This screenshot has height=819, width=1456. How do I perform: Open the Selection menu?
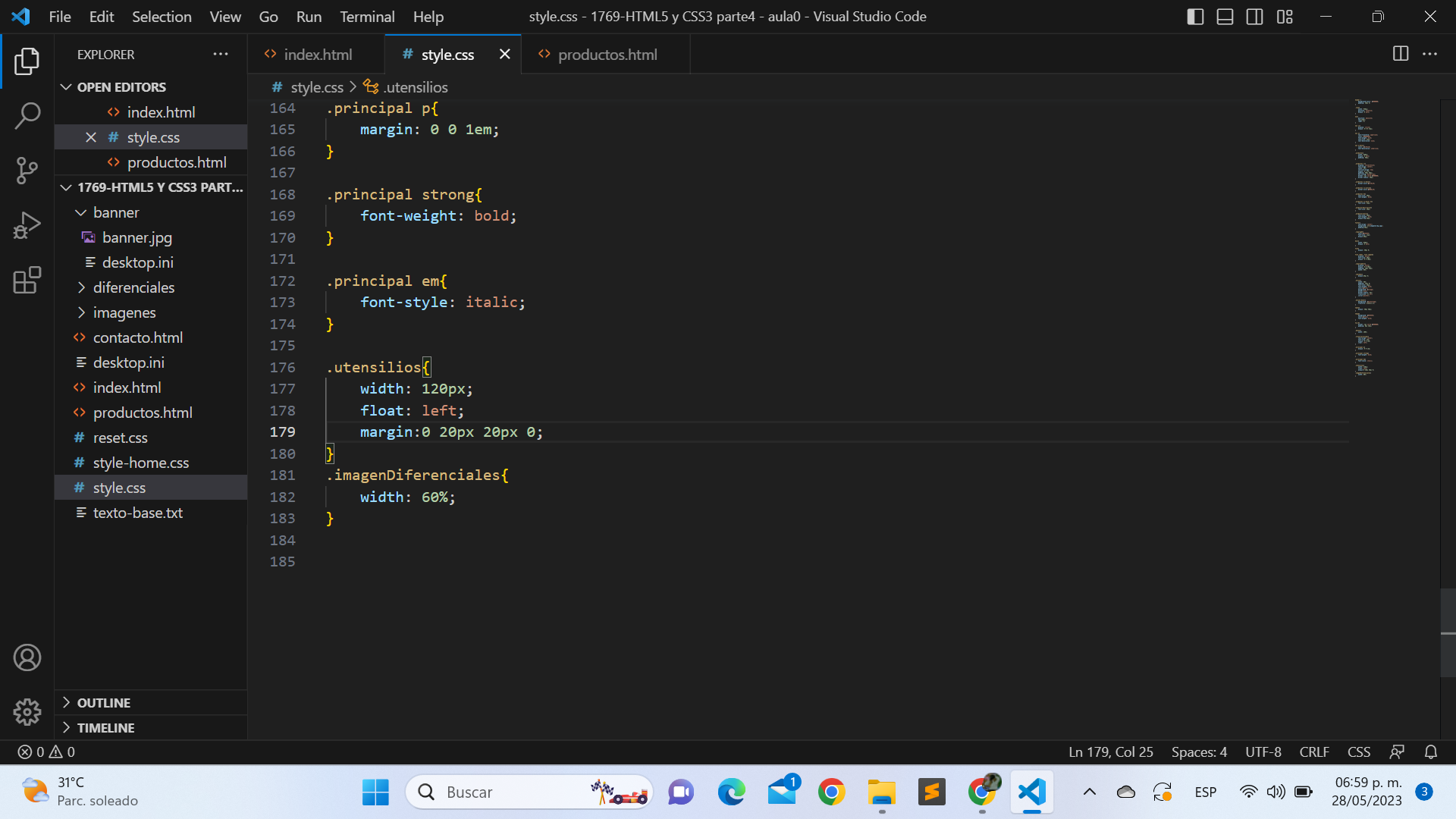[x=162, y=17]
